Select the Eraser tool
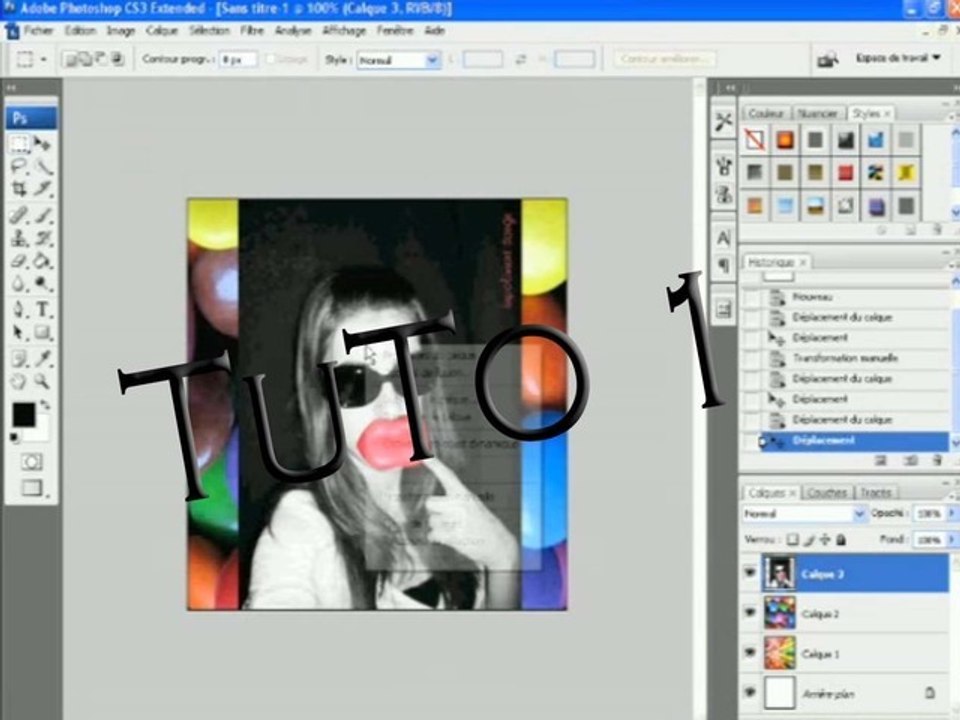The height and width of the screenshot is (720, 960). (x=19, y=261)
